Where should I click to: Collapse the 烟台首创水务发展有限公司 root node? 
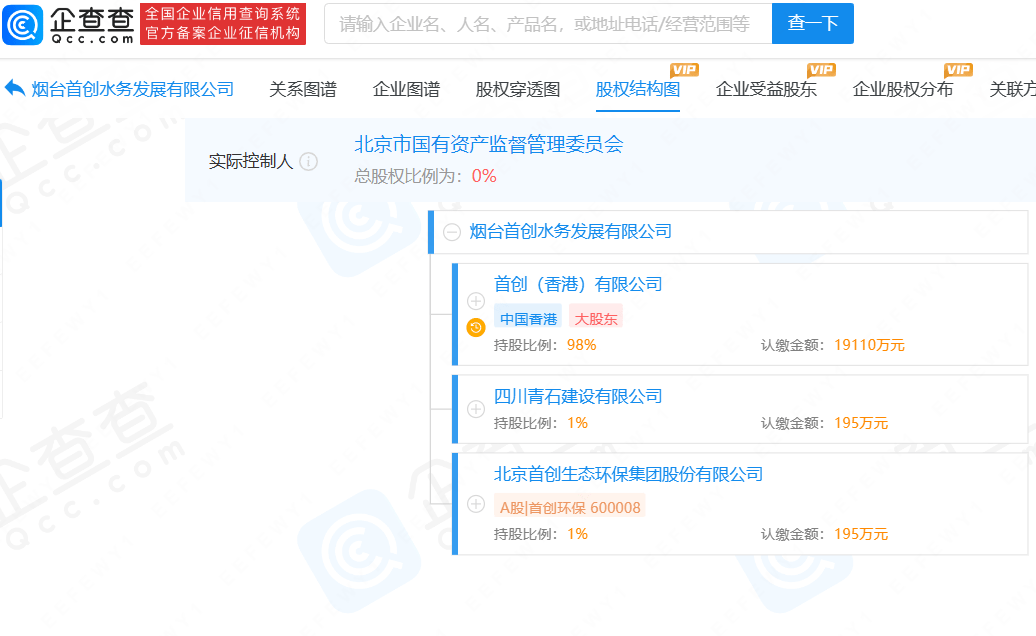(452, 232)
